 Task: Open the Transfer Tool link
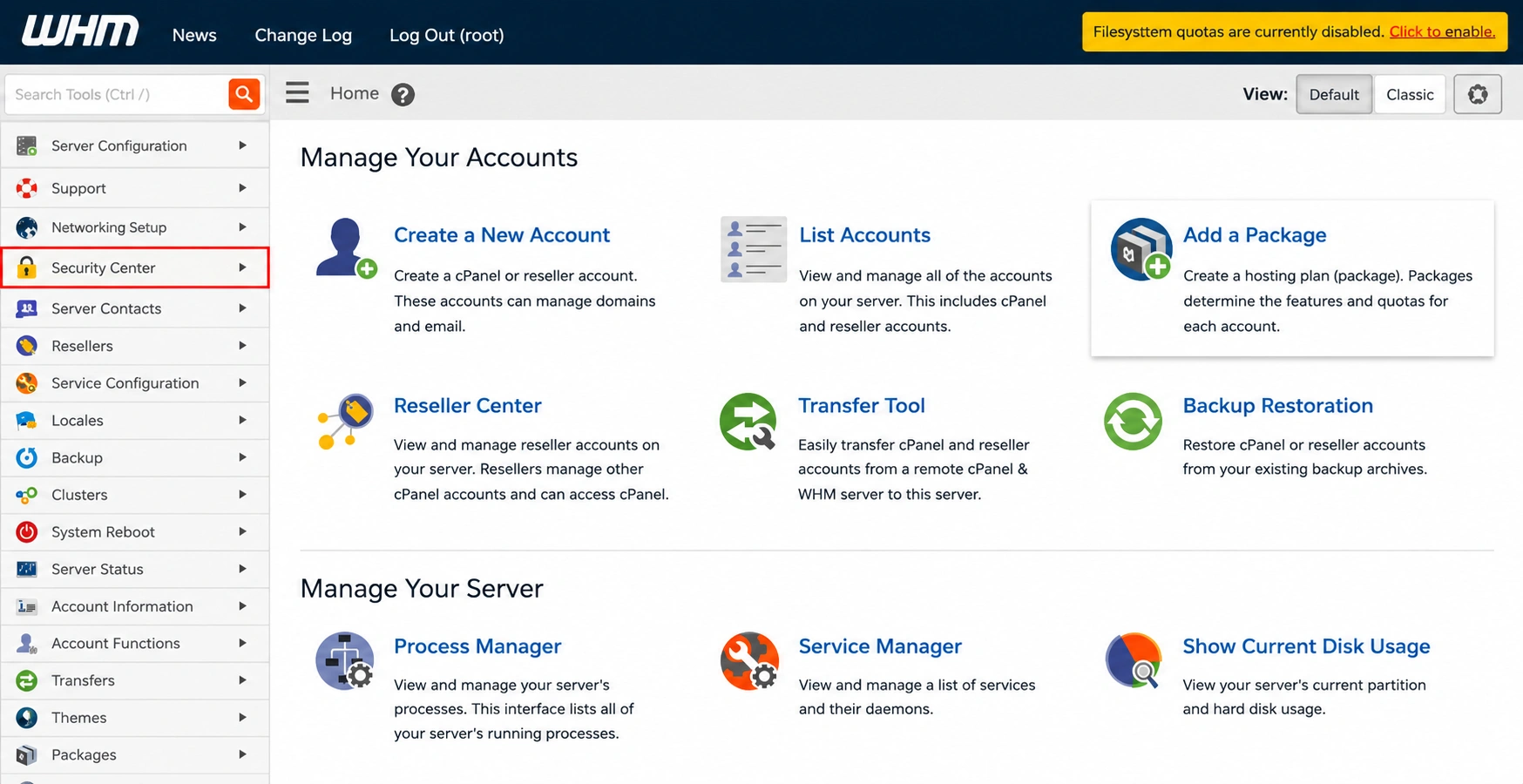[x=862, y=406]
